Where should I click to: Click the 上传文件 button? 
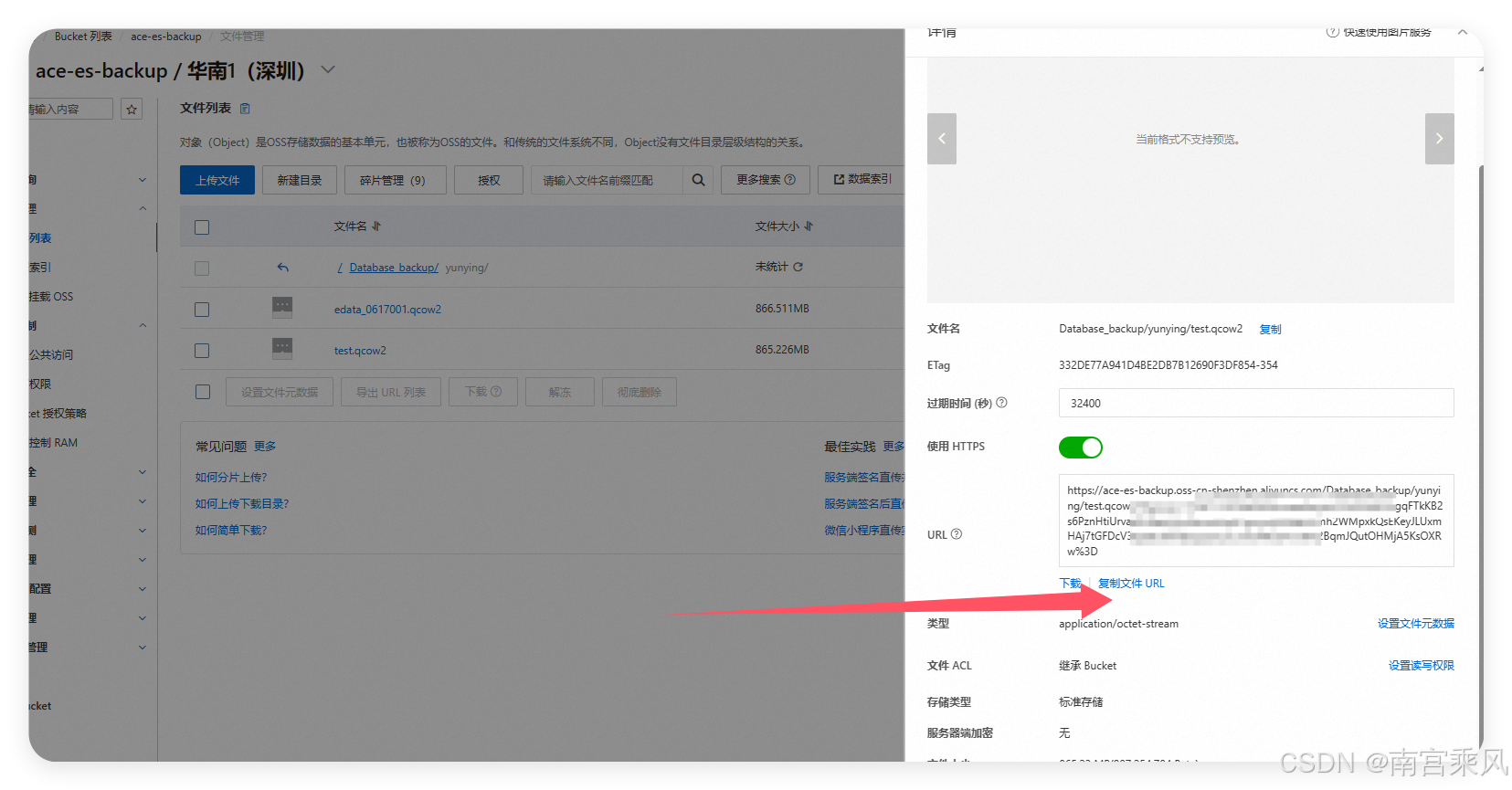[x=217, y=180]
